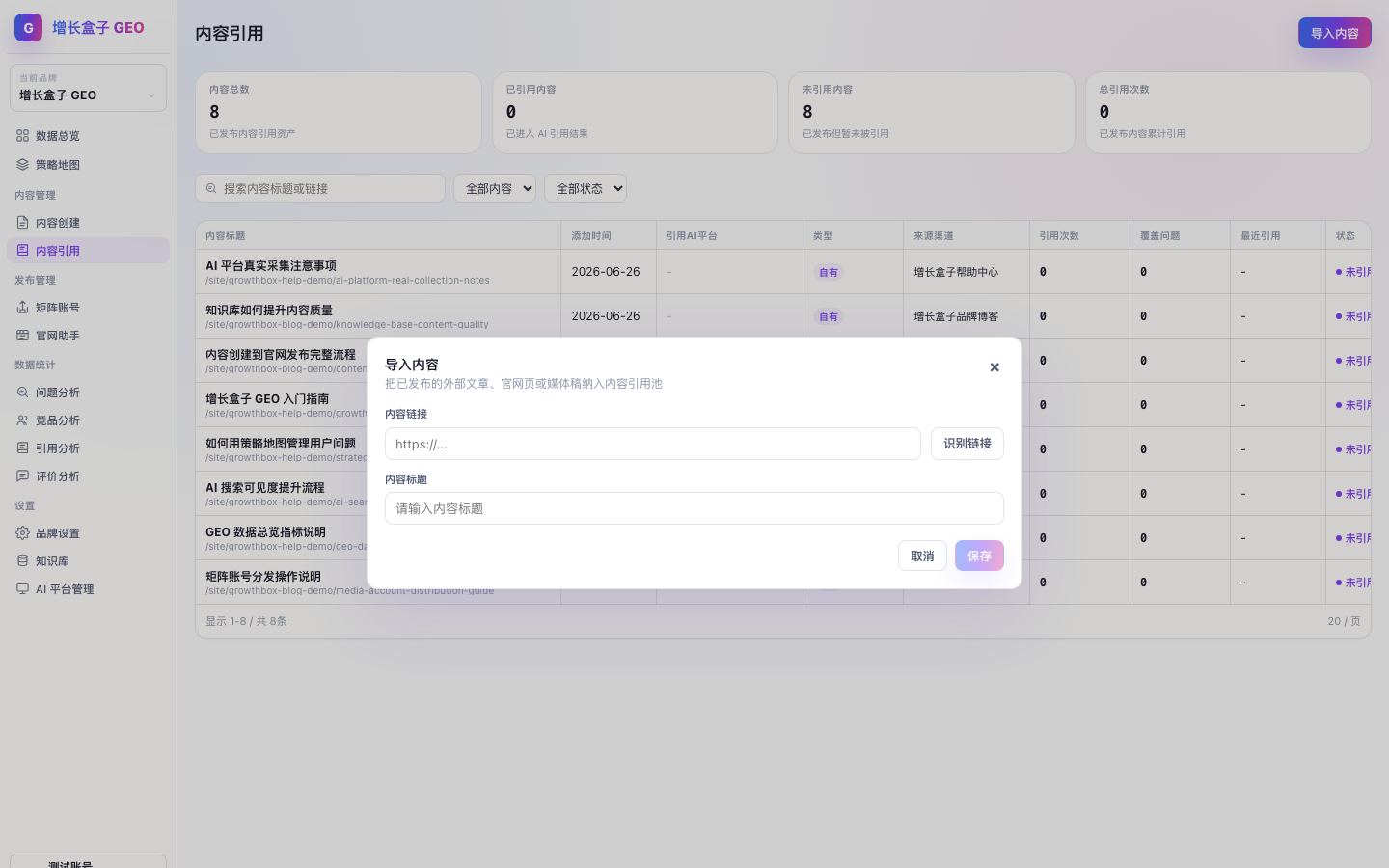Click the GEO 数据总览指标说明 row title

[x=265, y=531]
